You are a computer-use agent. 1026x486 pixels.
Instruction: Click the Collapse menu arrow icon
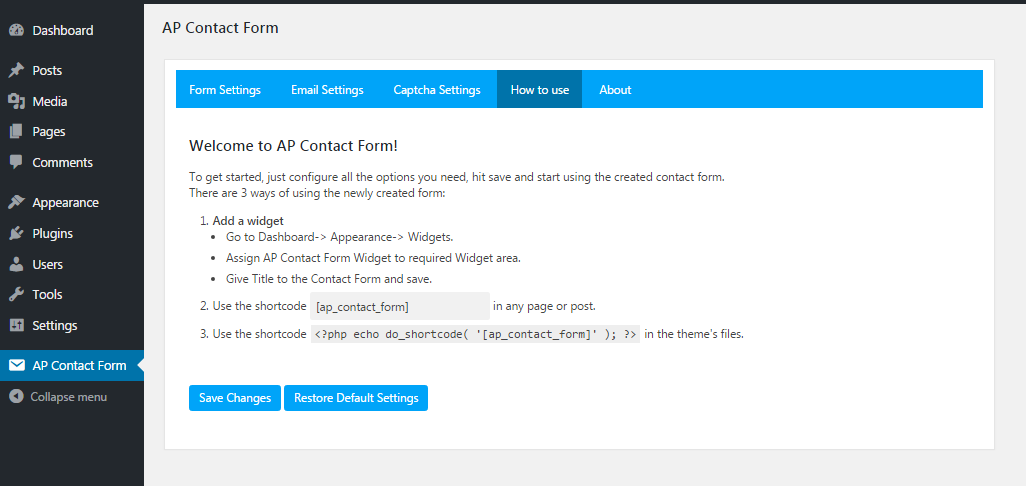pyautogui.click(x=16, y=396)
